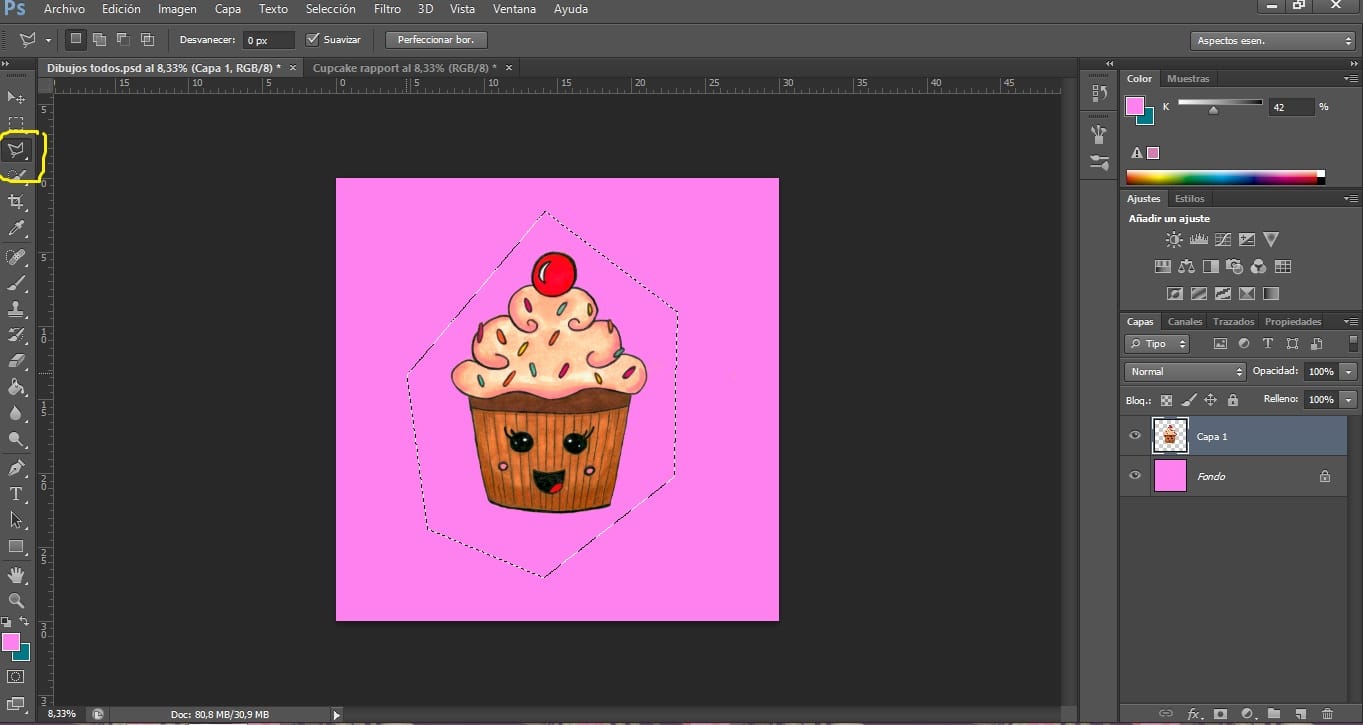Create a new layer group
Viewport: 1363px width, 725px height.
click(x=1274, y=714)
